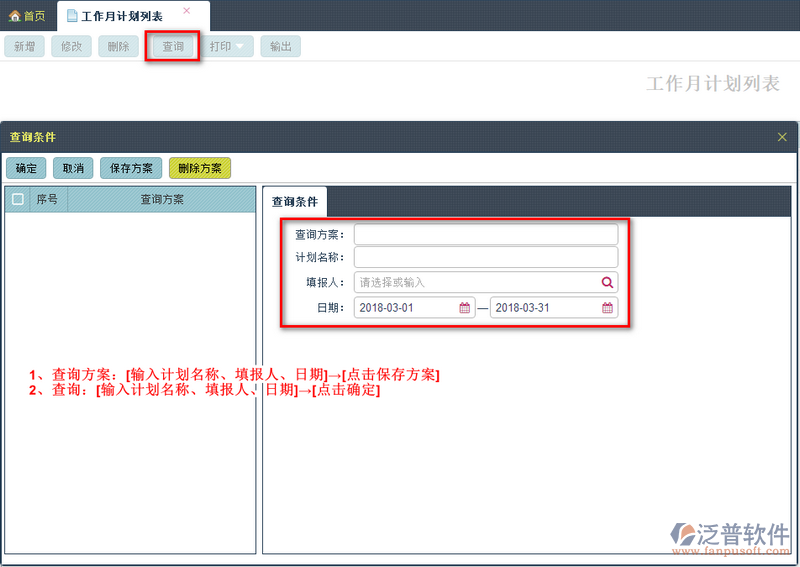Click the 填报人 combo box field
Image resolution: width=800 pixels, height=567 pixels.
(x=486, y=282)
